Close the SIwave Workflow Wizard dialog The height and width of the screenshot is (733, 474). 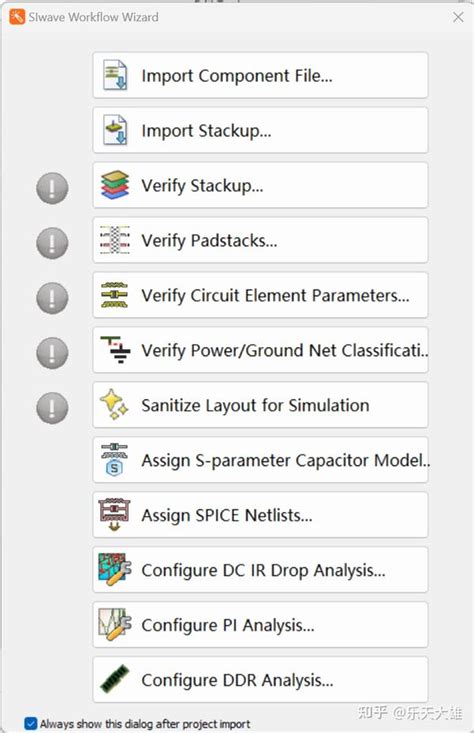point(458,17)
